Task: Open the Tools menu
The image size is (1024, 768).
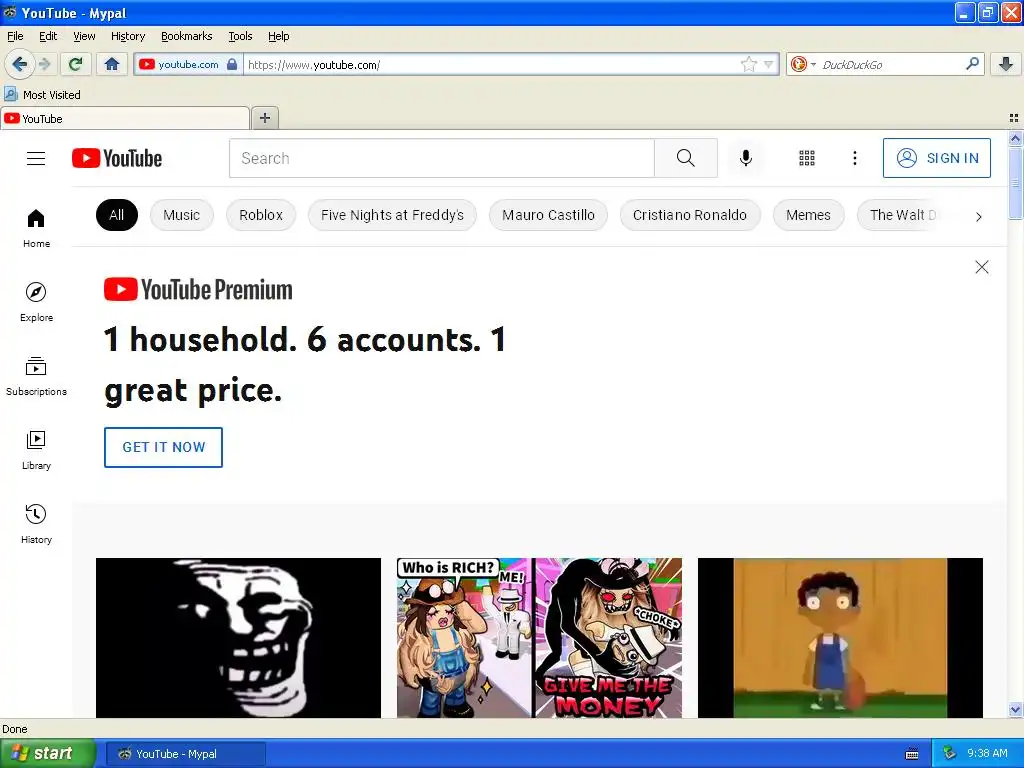Action: click(240, 36)
